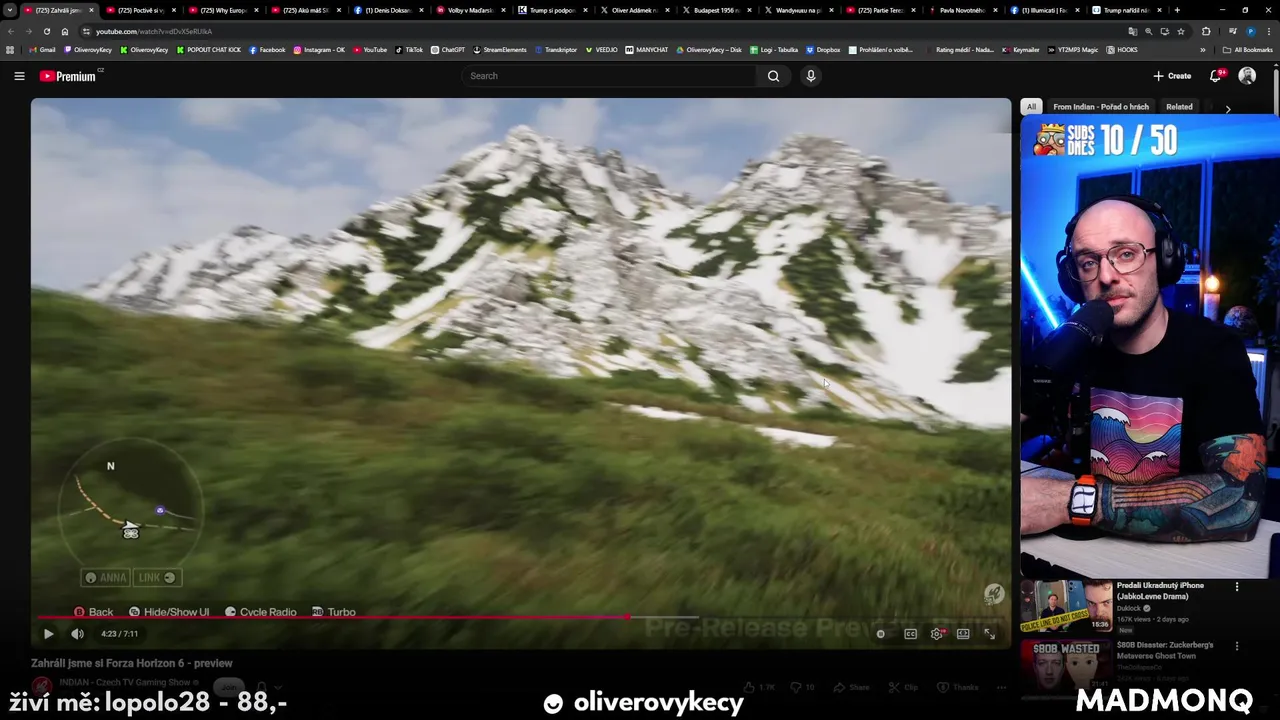Screen dimensions: 1280x720
Task: Open the YouTube guide hamburger menu
Action: point(19,76)
